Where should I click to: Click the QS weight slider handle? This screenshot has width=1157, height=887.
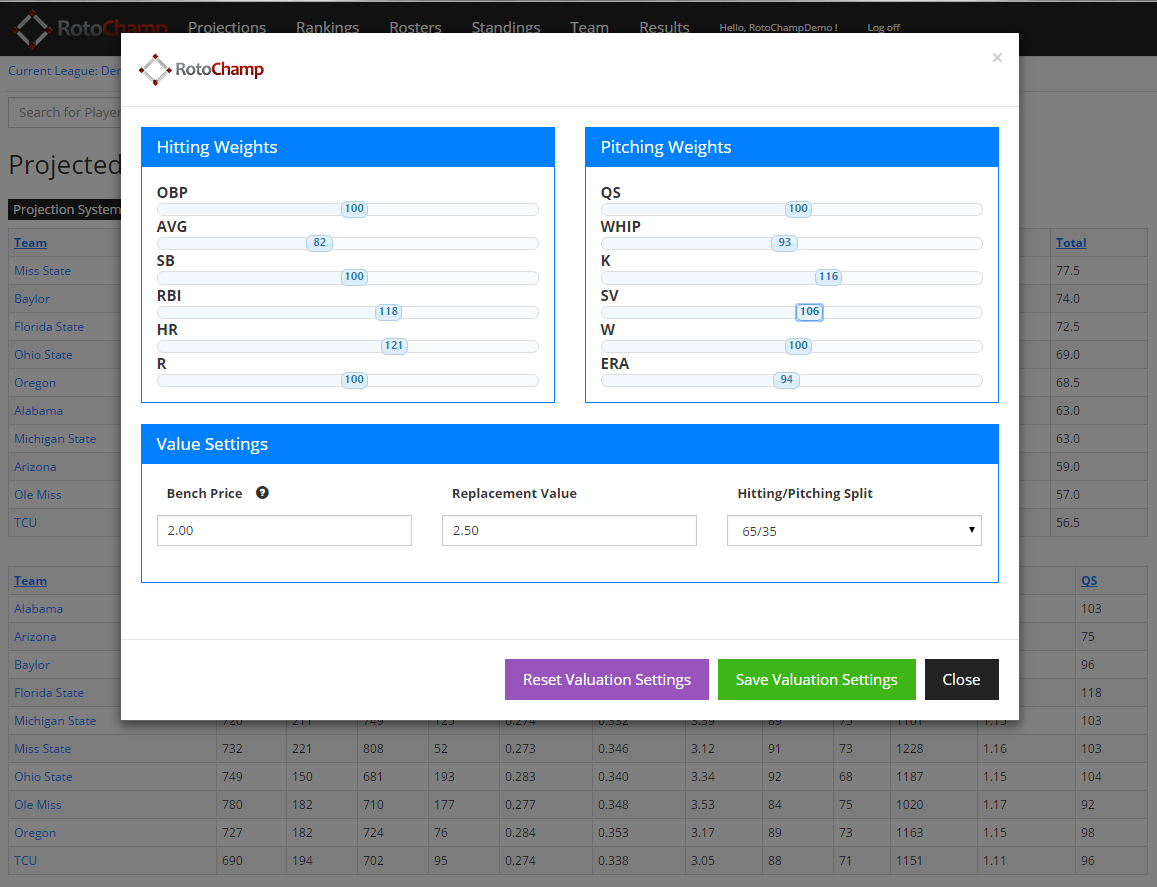click(x=798, y=209)
